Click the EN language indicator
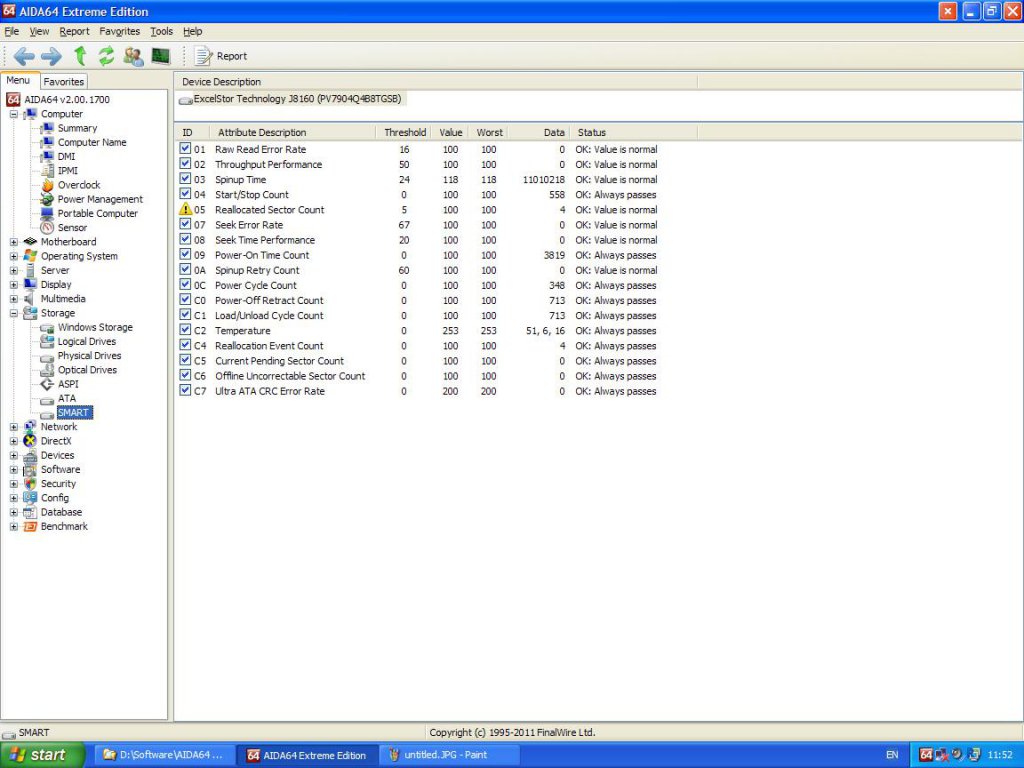The width and height of the screenshot is (1024, 768). (x=892, y=755)
